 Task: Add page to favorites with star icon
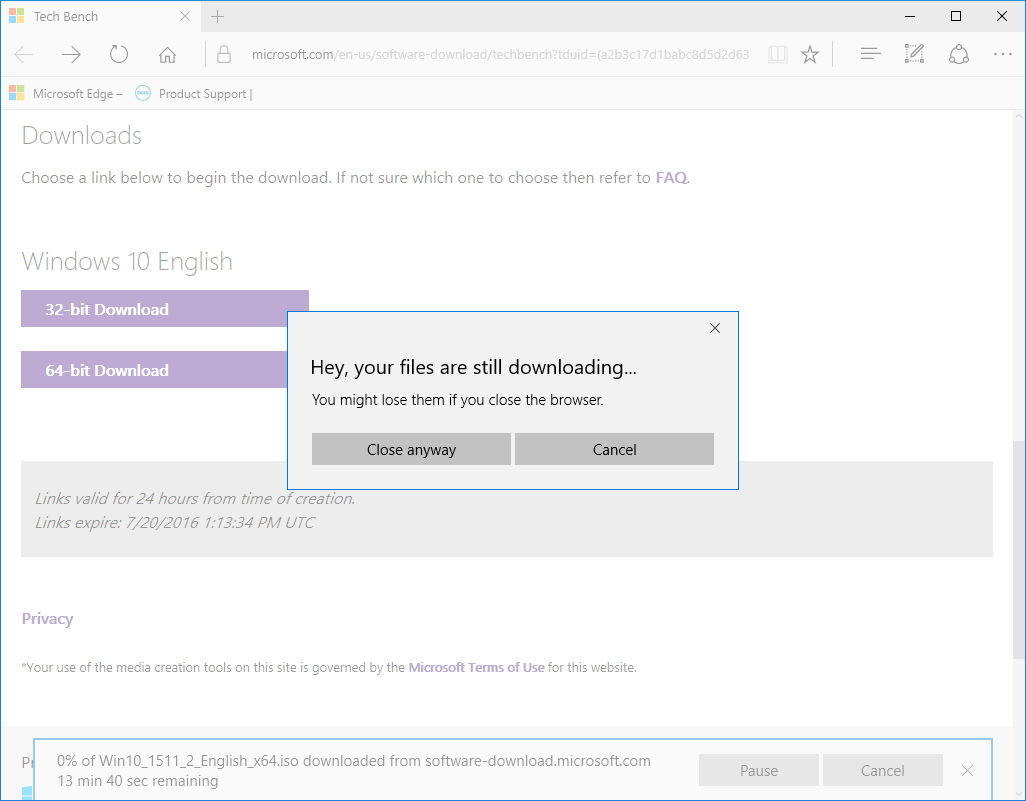point(810,54)
